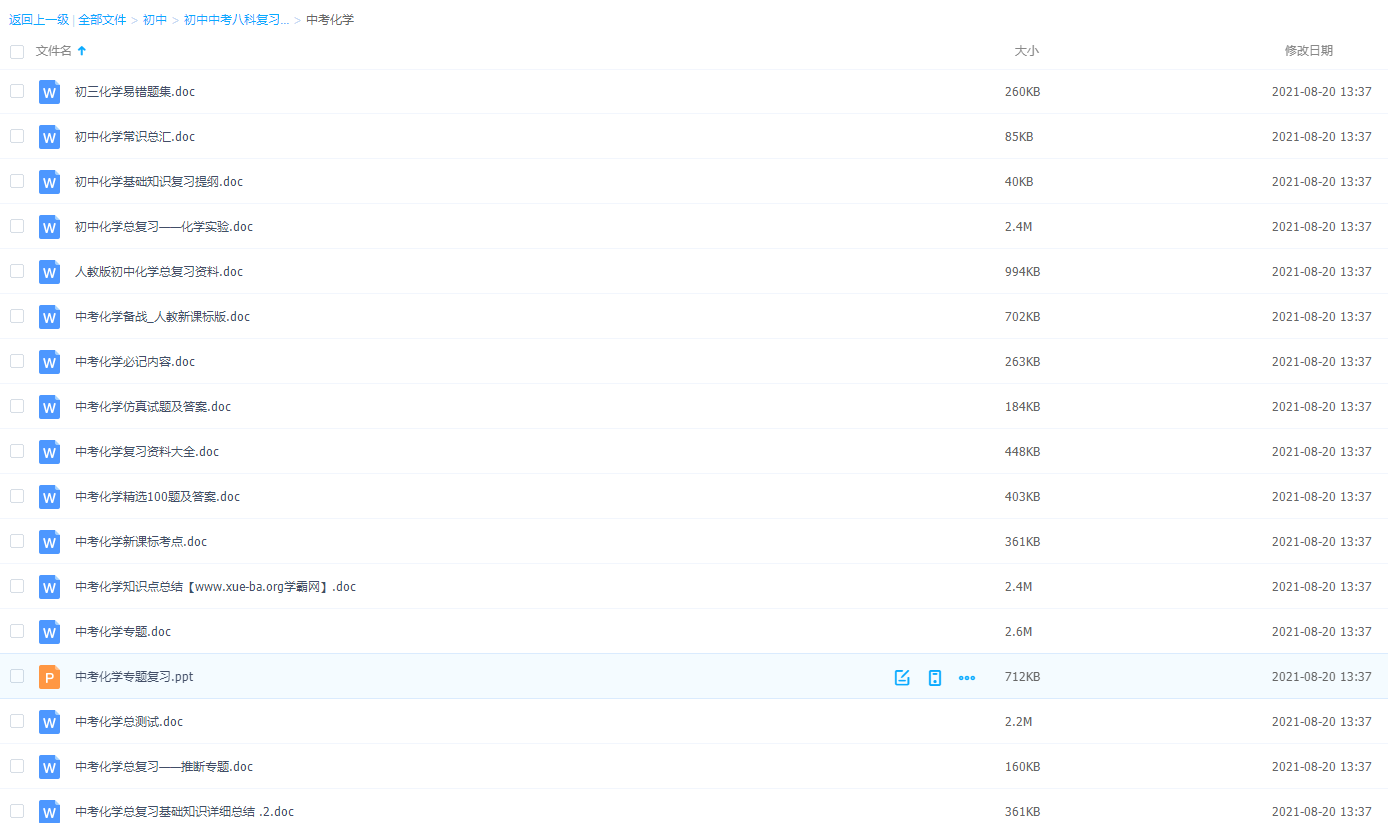Open the file 中考化学仿真试题及答案.doc
The image size is (1388, 823).
point(153,407)
